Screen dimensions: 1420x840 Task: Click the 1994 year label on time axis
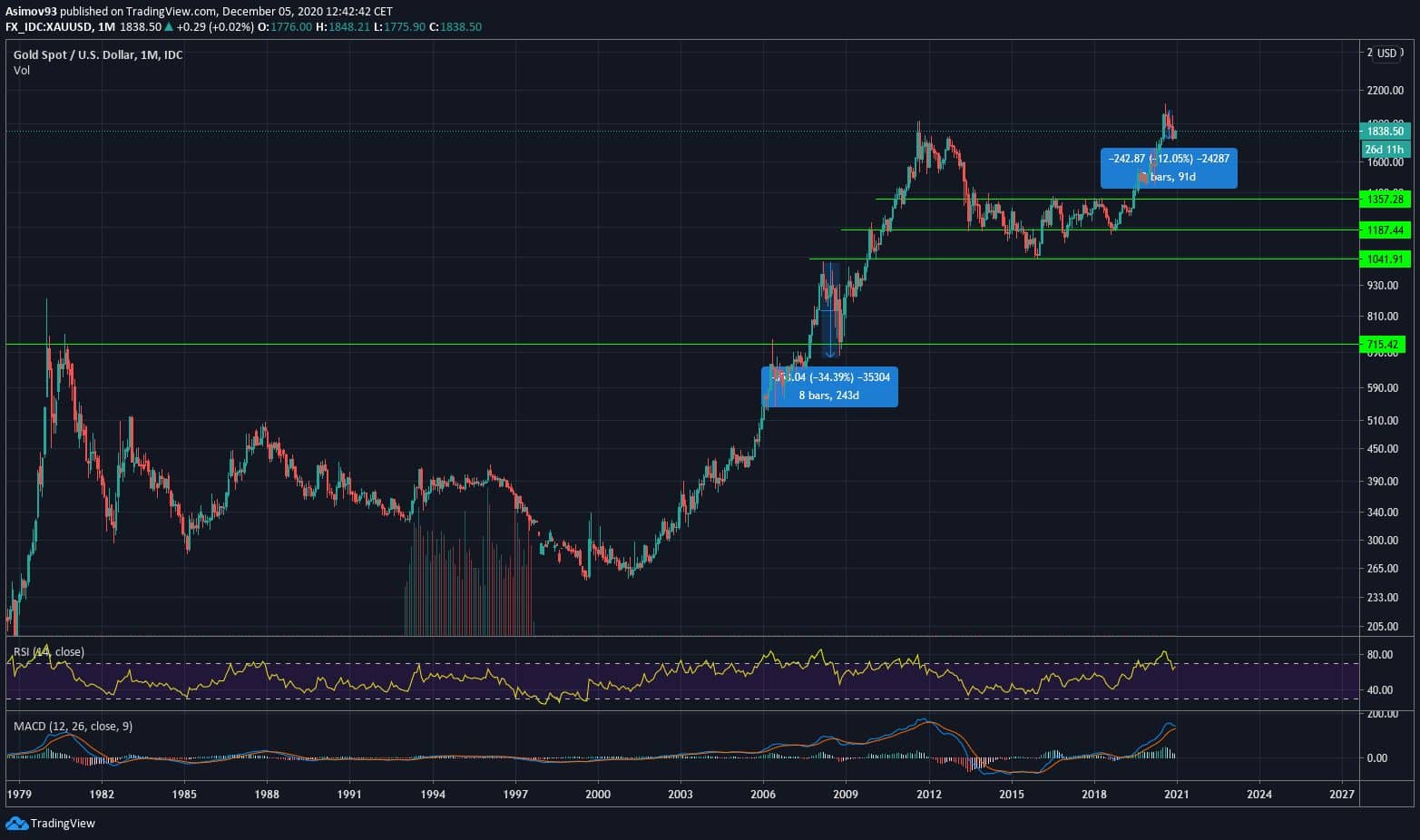tap(432, 795)
